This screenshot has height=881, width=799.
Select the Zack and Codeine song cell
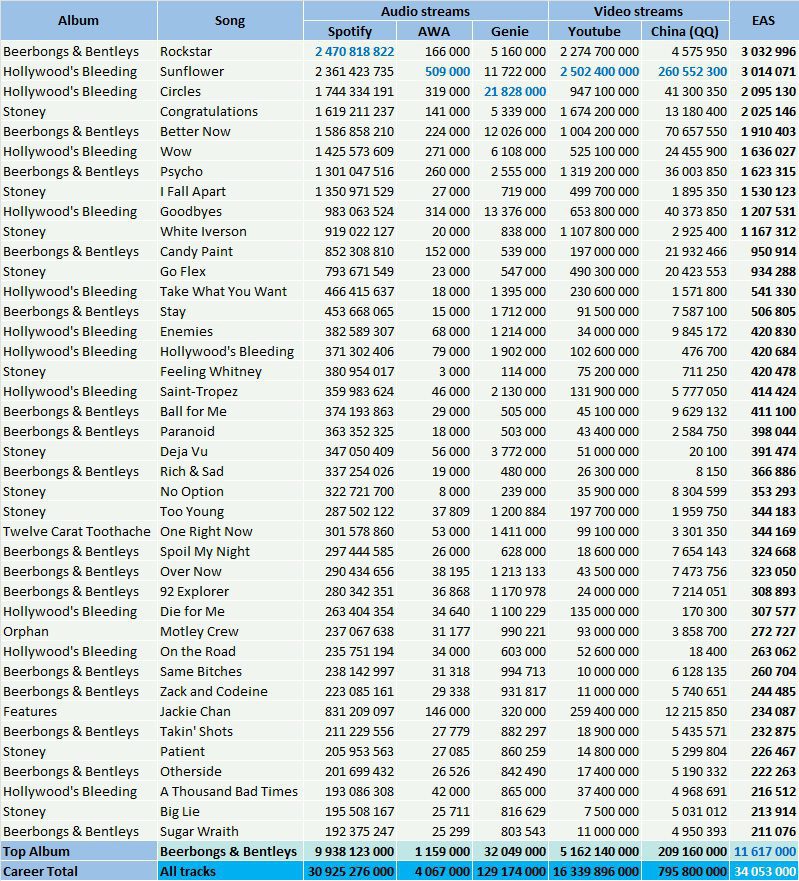[x=230, y=692]
